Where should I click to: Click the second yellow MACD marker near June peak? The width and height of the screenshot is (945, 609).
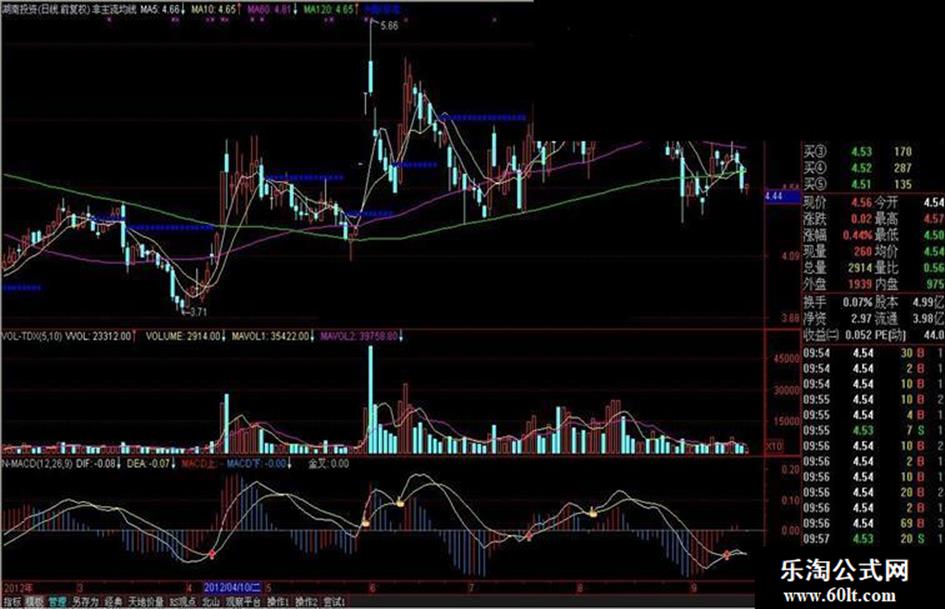(400, 501)
